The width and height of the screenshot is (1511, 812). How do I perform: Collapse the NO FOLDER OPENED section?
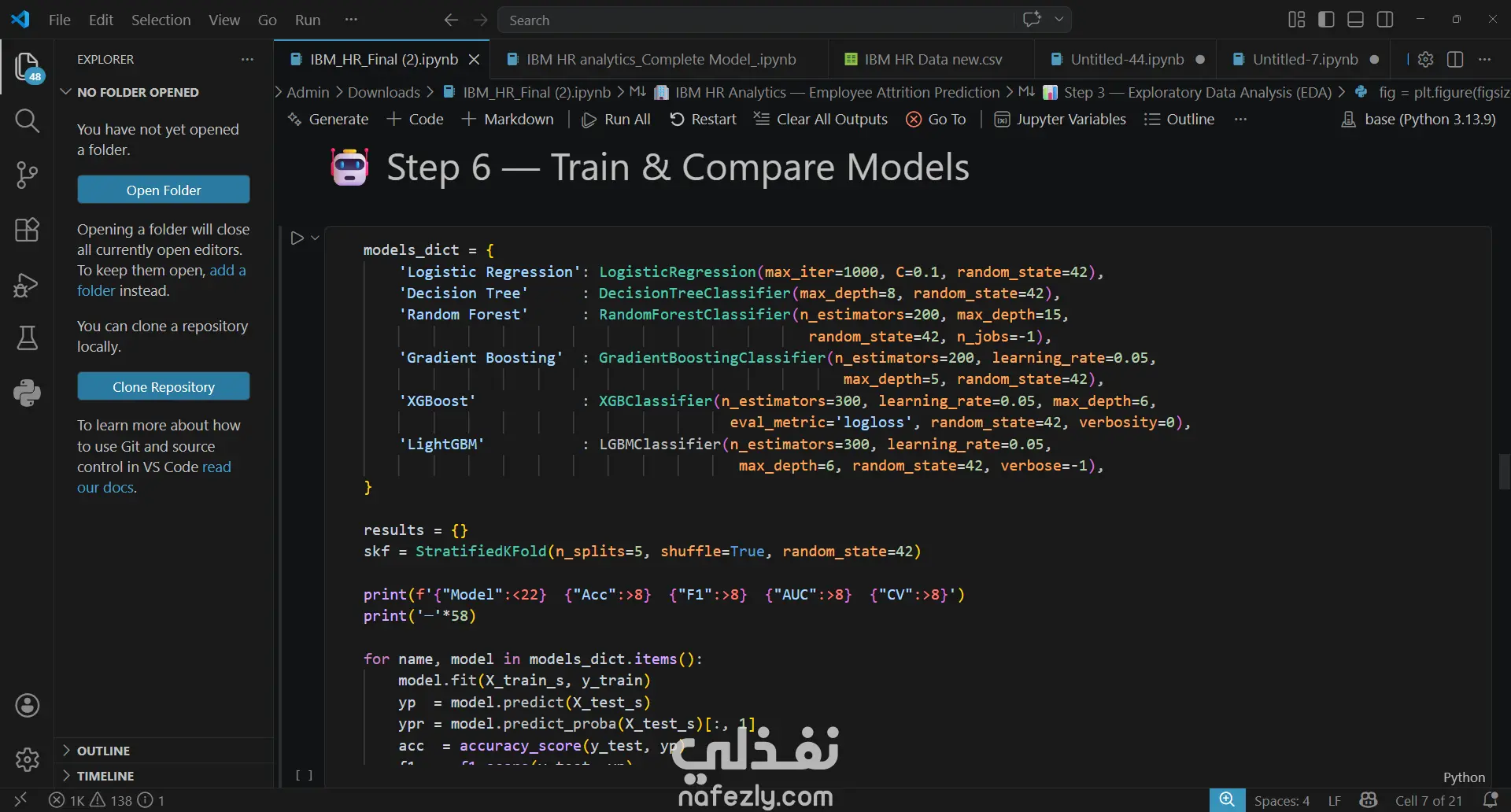pyautogui.click(x=164, y=92)
